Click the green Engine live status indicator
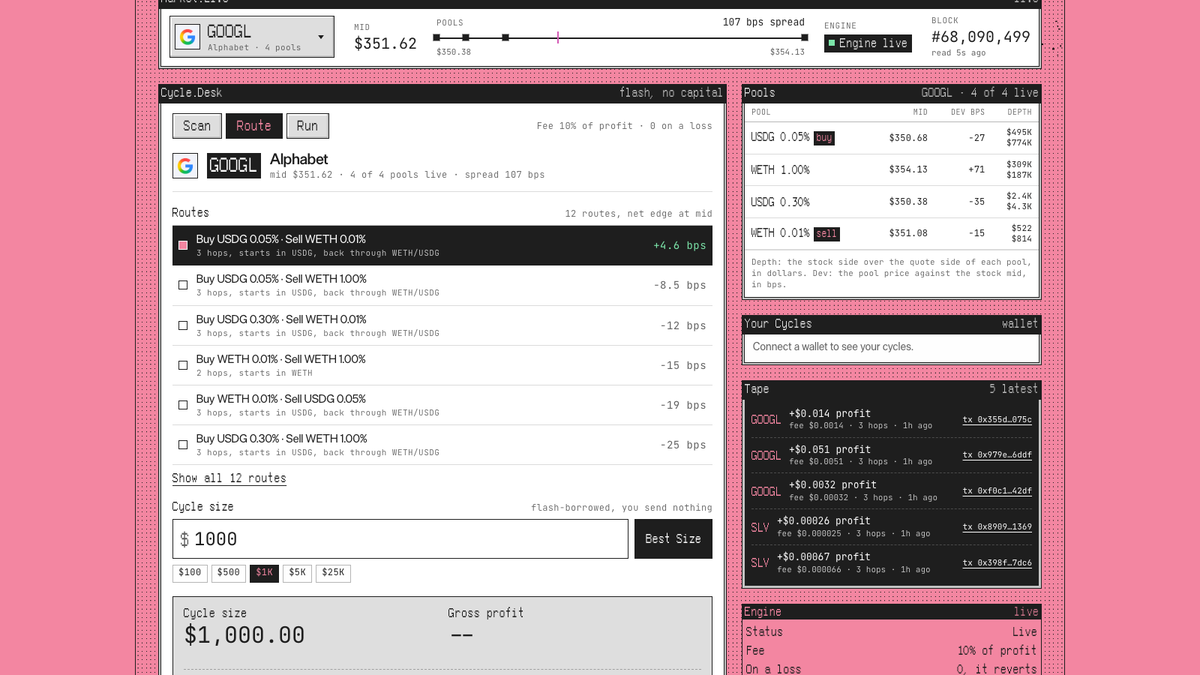1200x675 pixels. 867,43
